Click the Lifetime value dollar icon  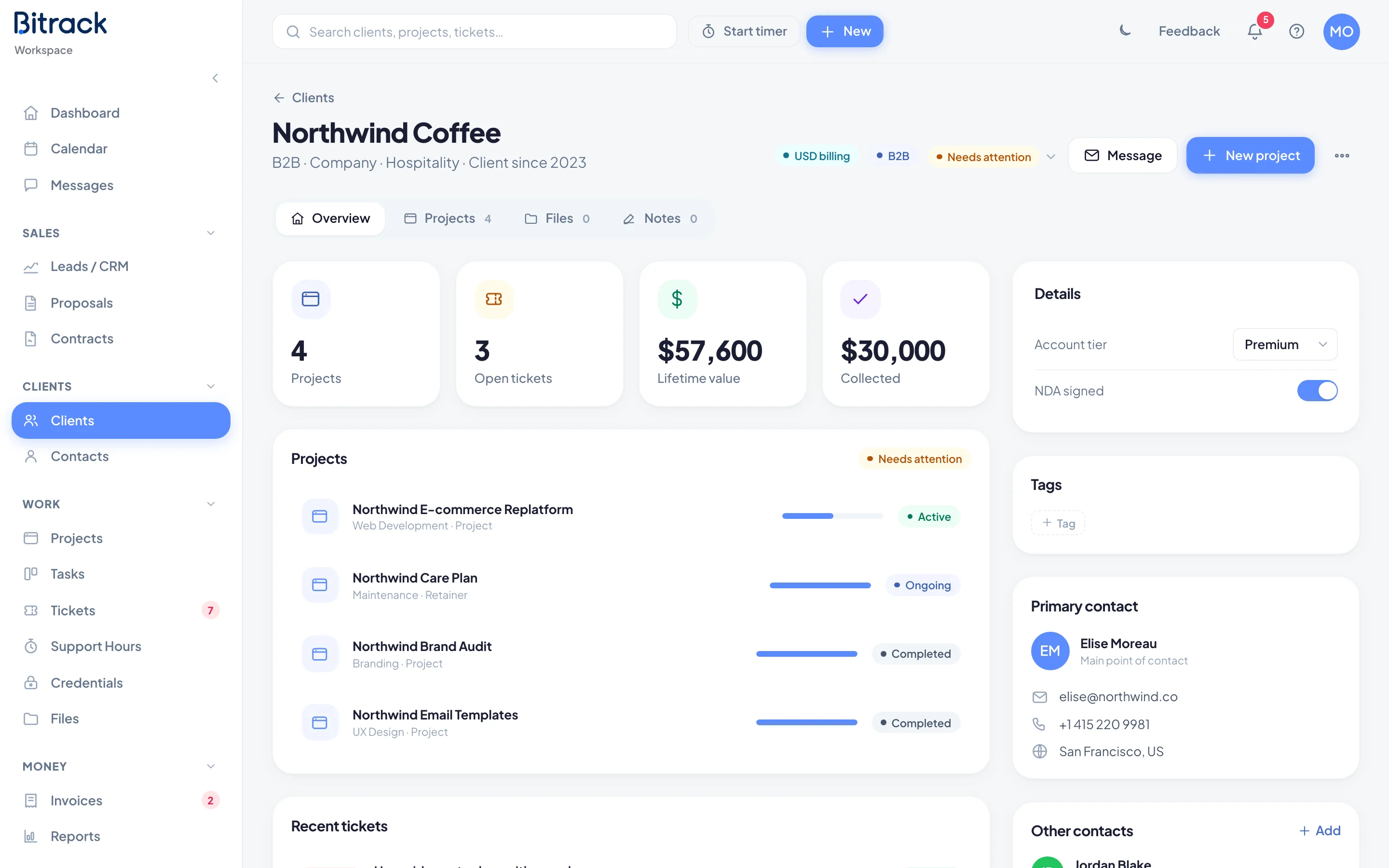(677, 299)
